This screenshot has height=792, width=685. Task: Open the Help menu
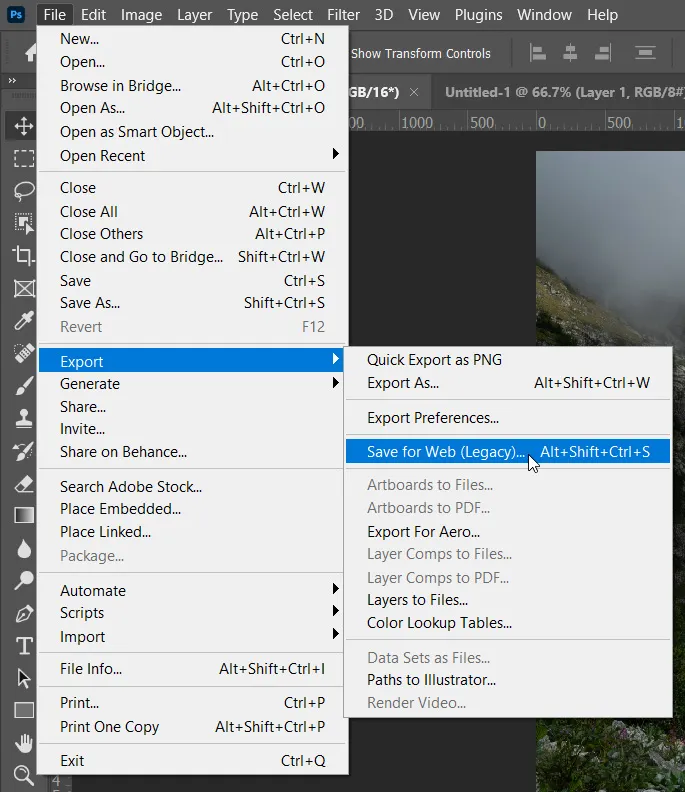tap(602, 15)
